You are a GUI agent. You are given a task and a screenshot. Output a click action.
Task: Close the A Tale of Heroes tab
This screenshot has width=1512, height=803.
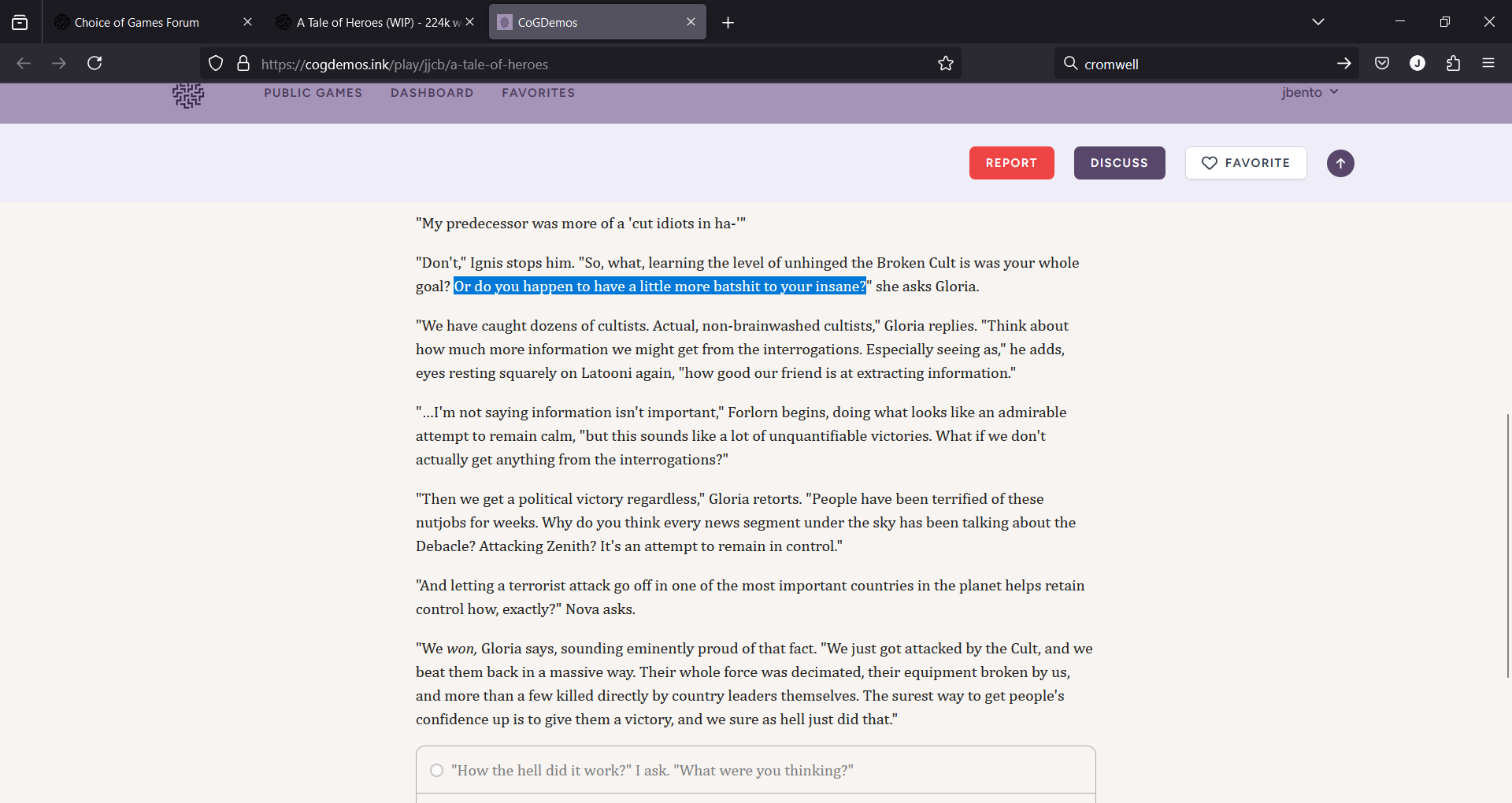coord(470,22)
